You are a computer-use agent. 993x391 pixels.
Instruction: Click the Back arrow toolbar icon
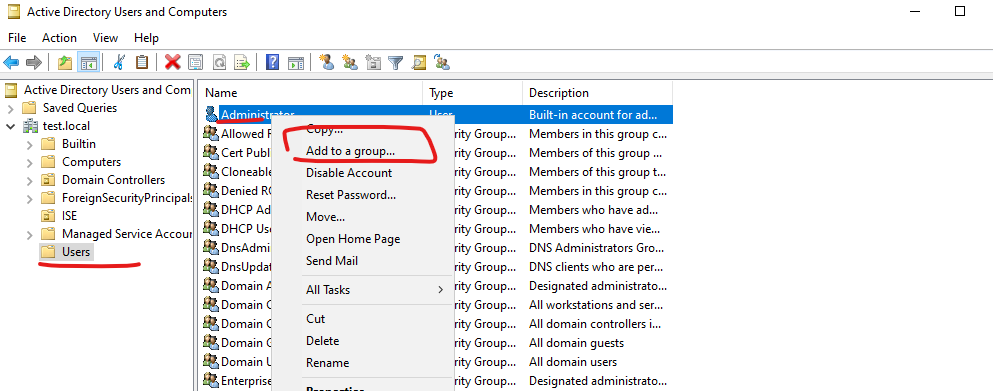point(11,62)
